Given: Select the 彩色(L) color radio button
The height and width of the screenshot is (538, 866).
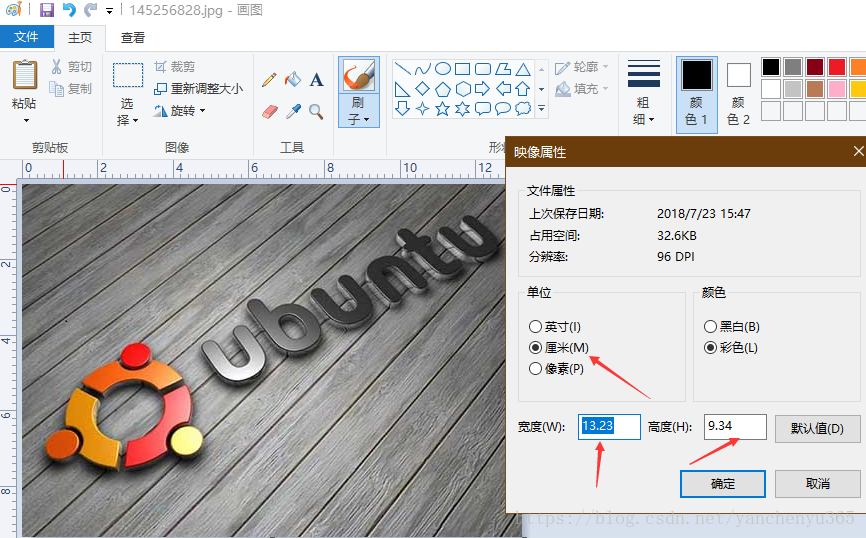Looking at the screenshot, I should click(710, 347).
